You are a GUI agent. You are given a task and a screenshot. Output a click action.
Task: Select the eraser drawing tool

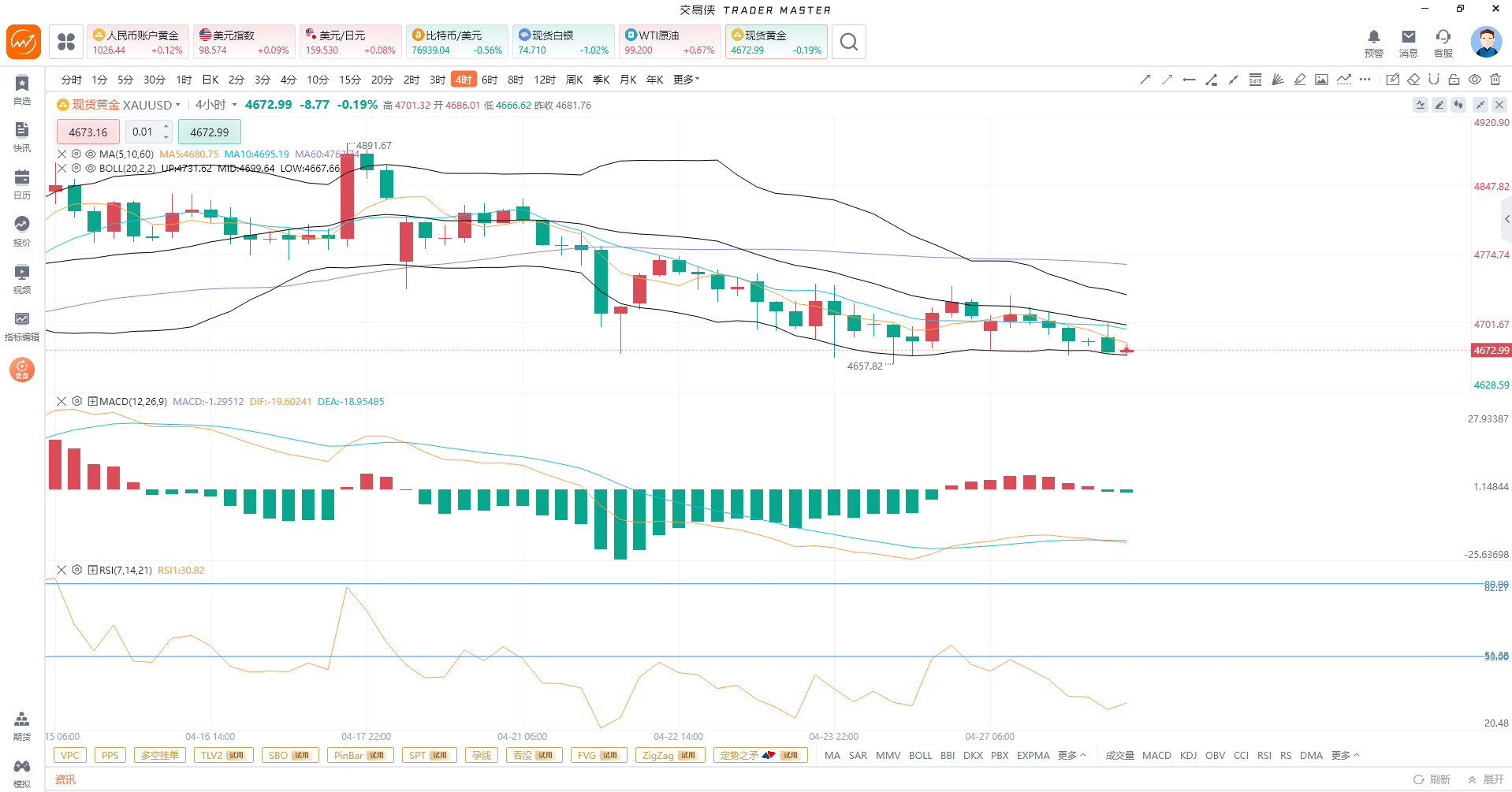click(1413, 80)
